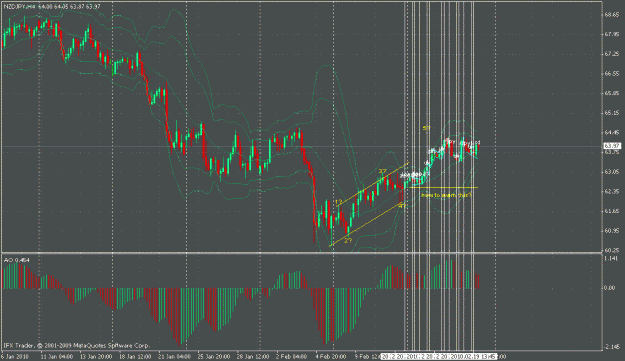Viewport: 625px width, 361px height.
Task: Click the AO 0.464 indicator label
Action: [17, 260]
